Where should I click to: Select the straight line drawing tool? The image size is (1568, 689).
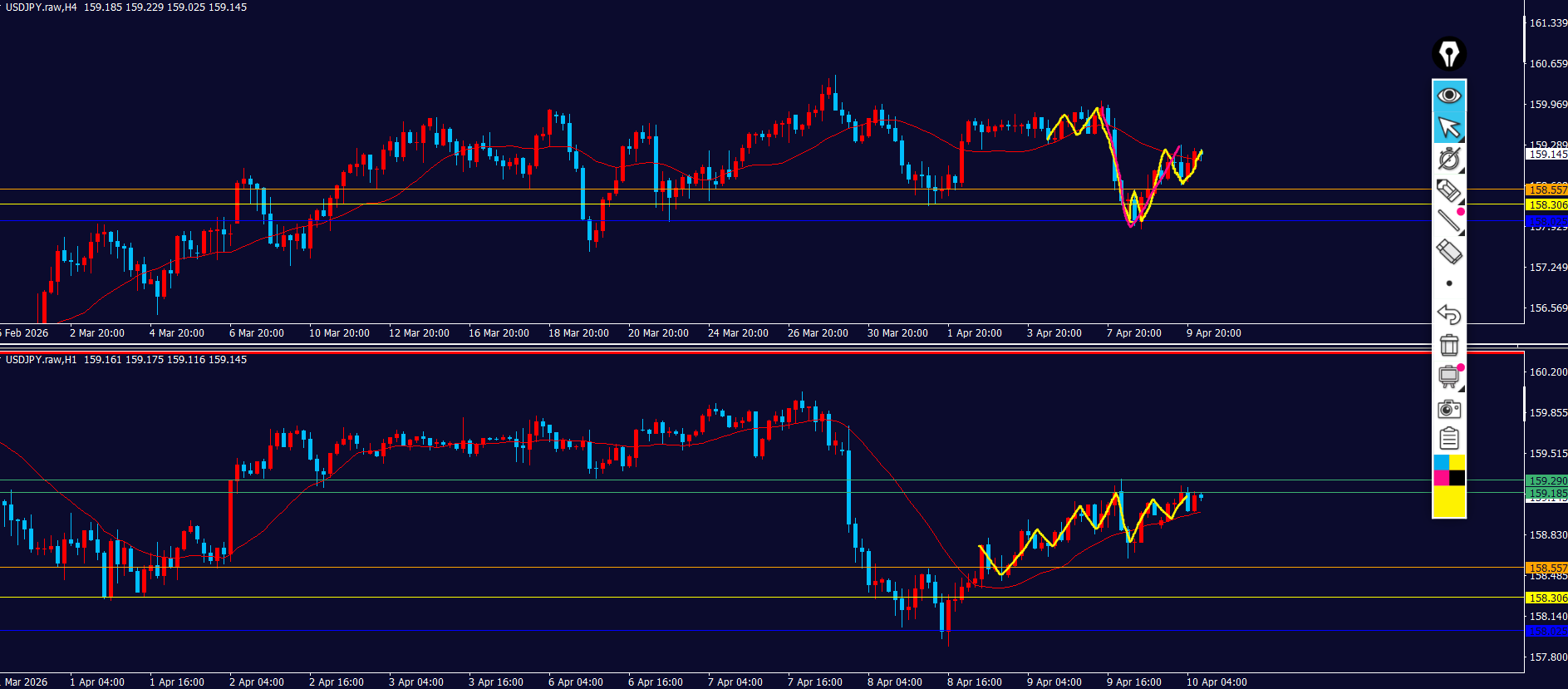[x=1448, y=220]
